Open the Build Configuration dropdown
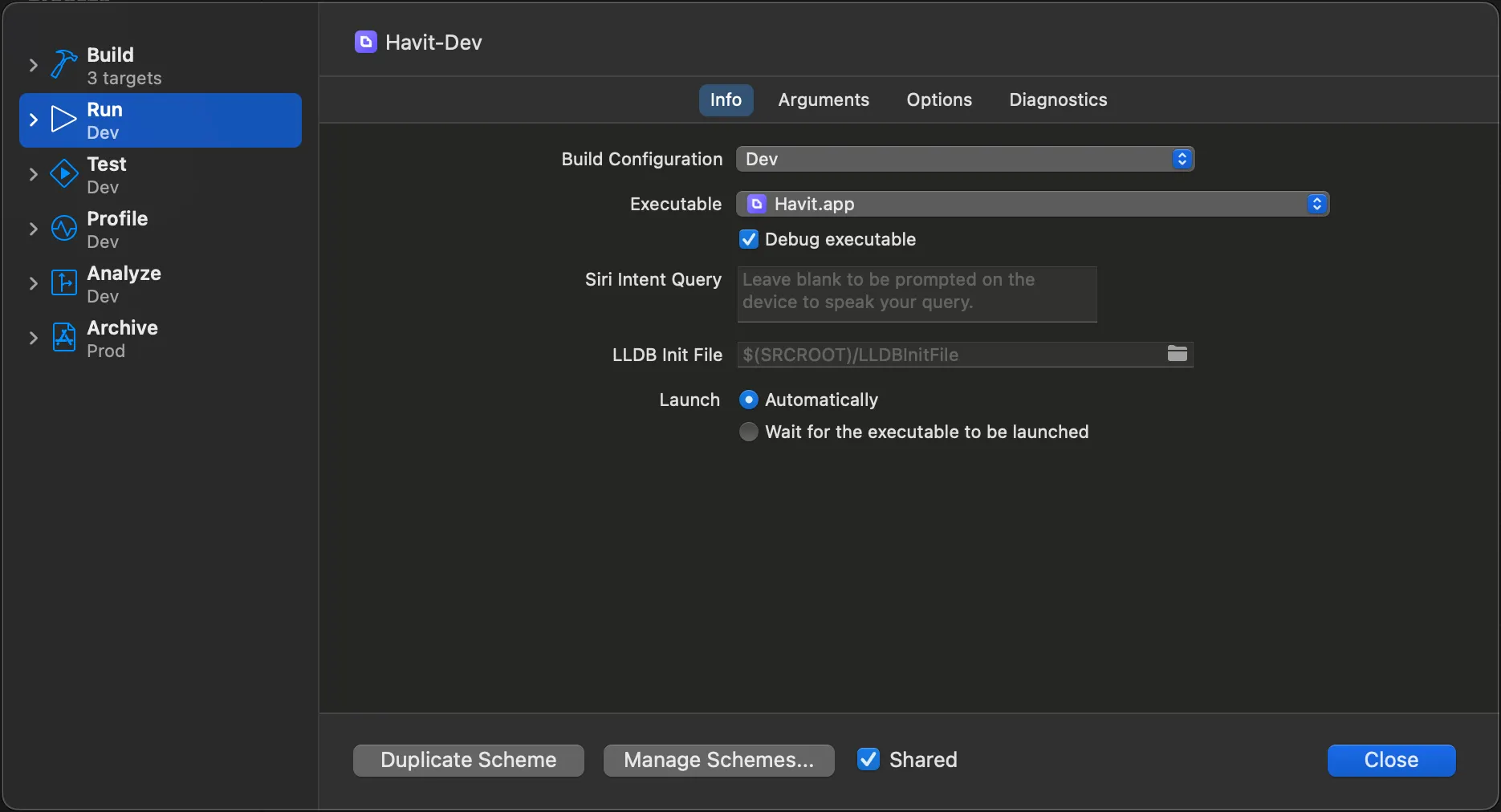This screenshot has width=1501, height=812. 965,159
